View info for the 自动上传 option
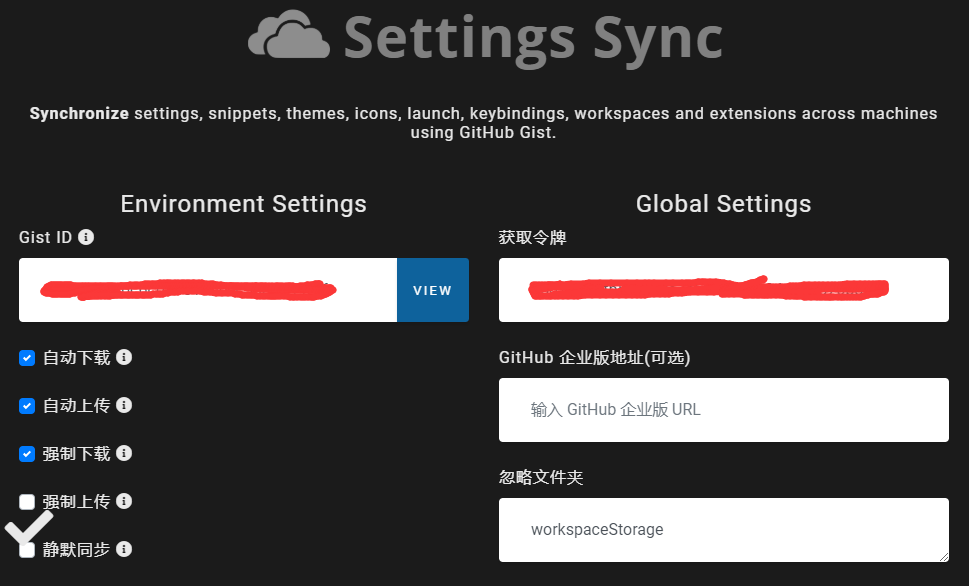This screenshot has width=969, height=586. click(x=124, y=405)
